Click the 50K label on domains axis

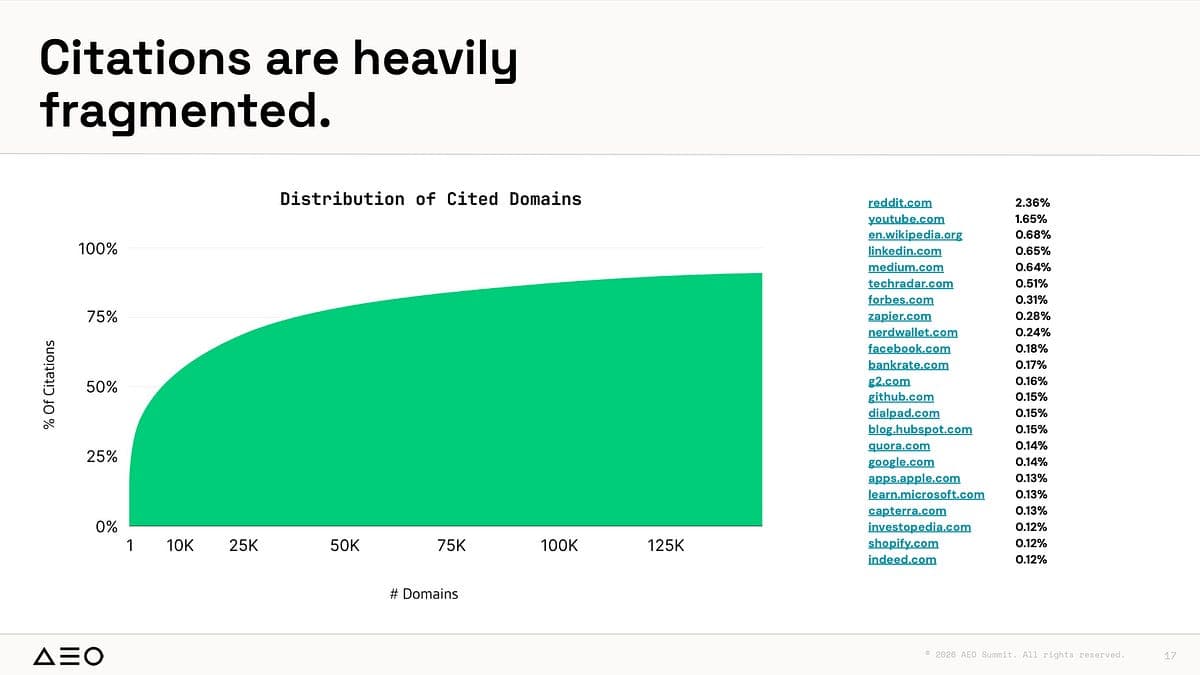[344, 546]
